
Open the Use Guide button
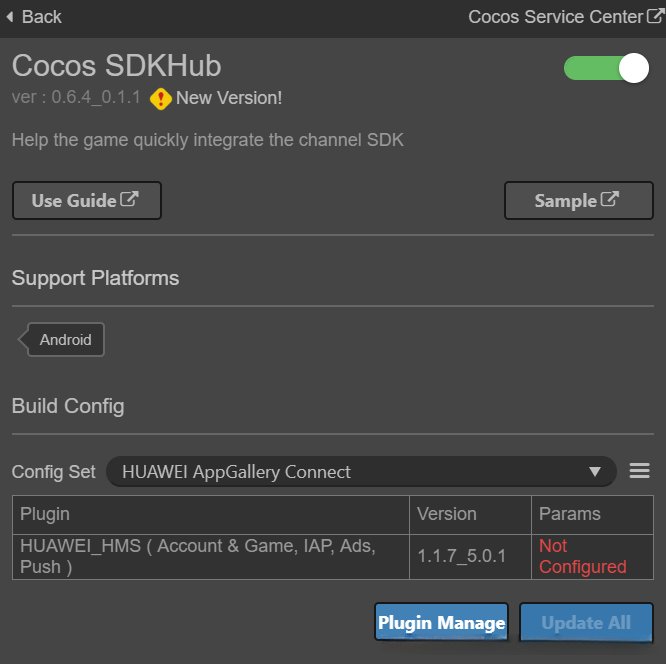click(x=86, y=200)
